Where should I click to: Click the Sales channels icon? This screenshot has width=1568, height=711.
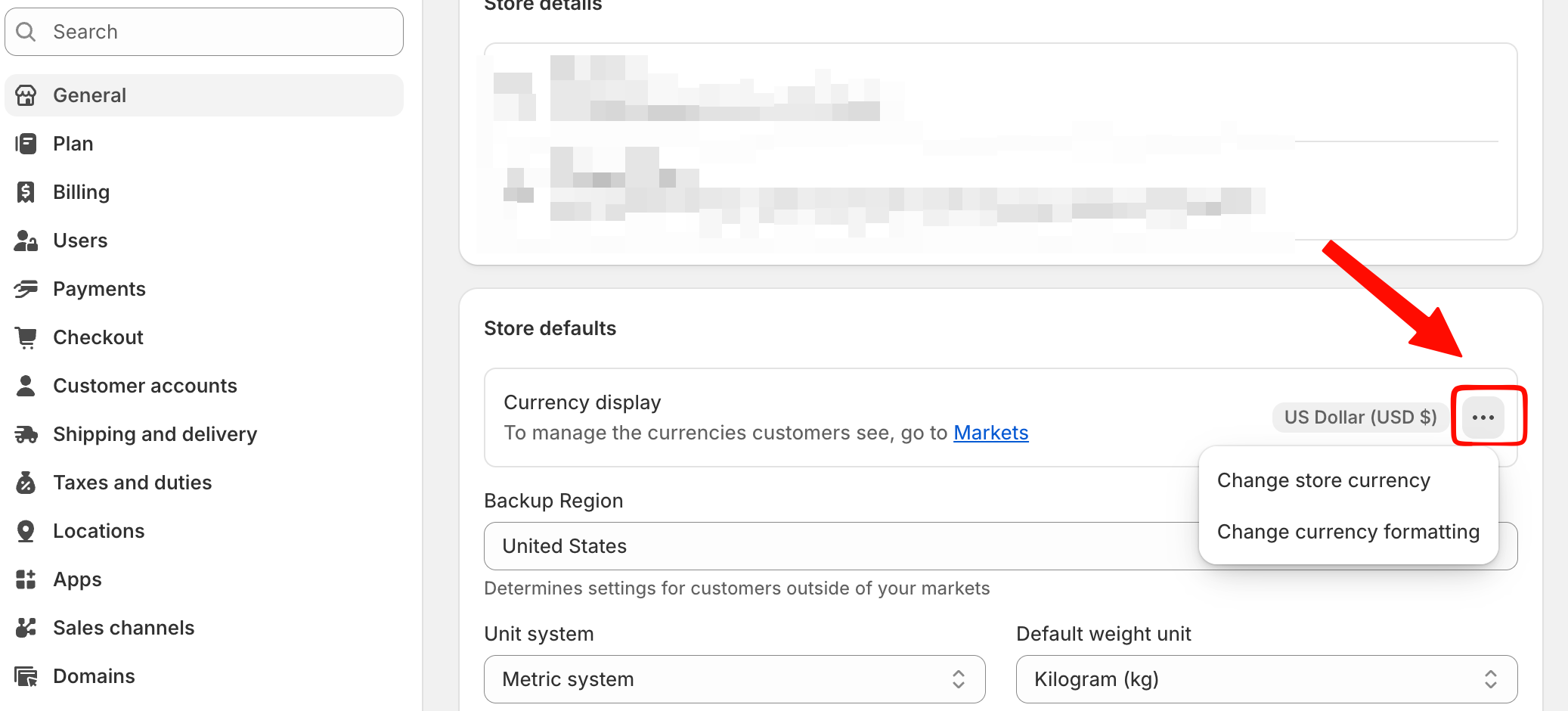tap(26, 628)
